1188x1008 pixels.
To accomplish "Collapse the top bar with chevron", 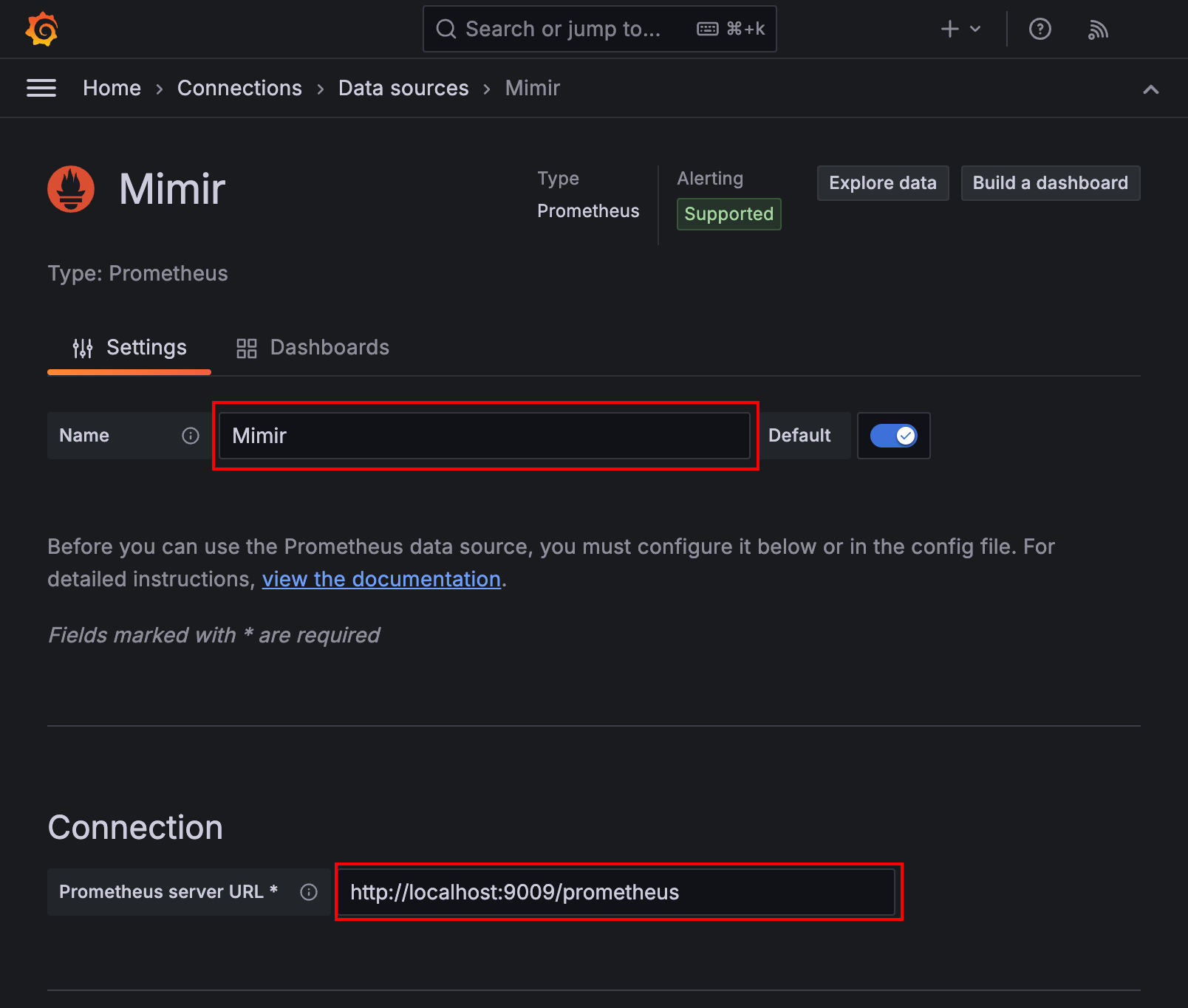I will tap(1150, 89).
